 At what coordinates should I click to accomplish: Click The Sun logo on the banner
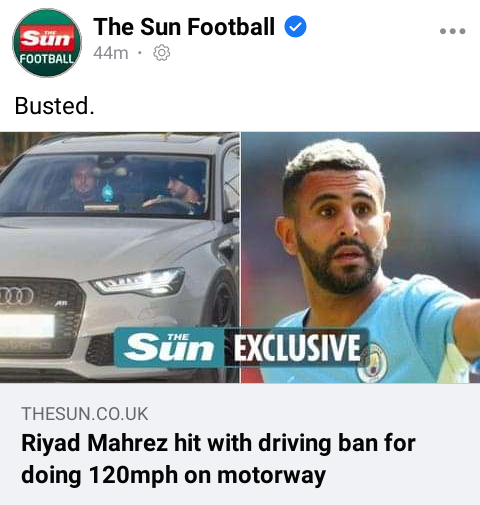coord(169,348)
